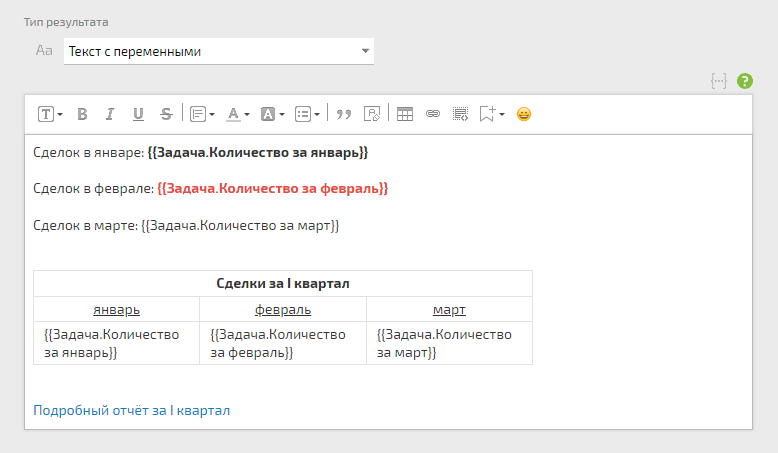Click table cell with 'Количество за февраль' variable
This screenshot has height=453, width=778.
tap(283, 343)
